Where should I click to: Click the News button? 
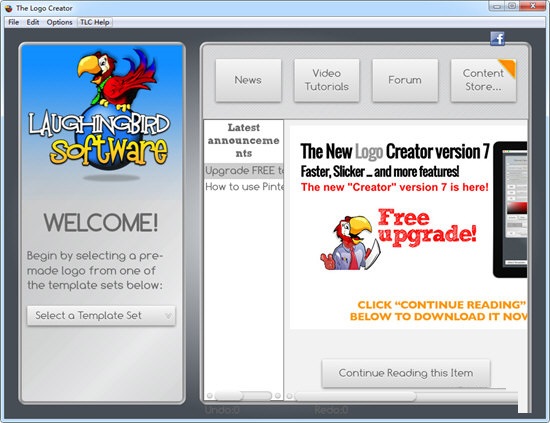pyautogui.click(x=248, y=80)
